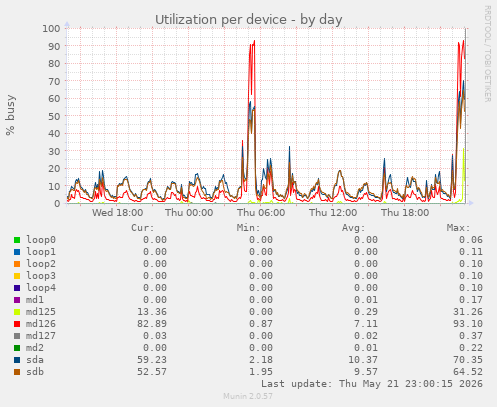Click sdb average value 9.57
The width and height of the screenshot is (497, 407).
[366, 372]
